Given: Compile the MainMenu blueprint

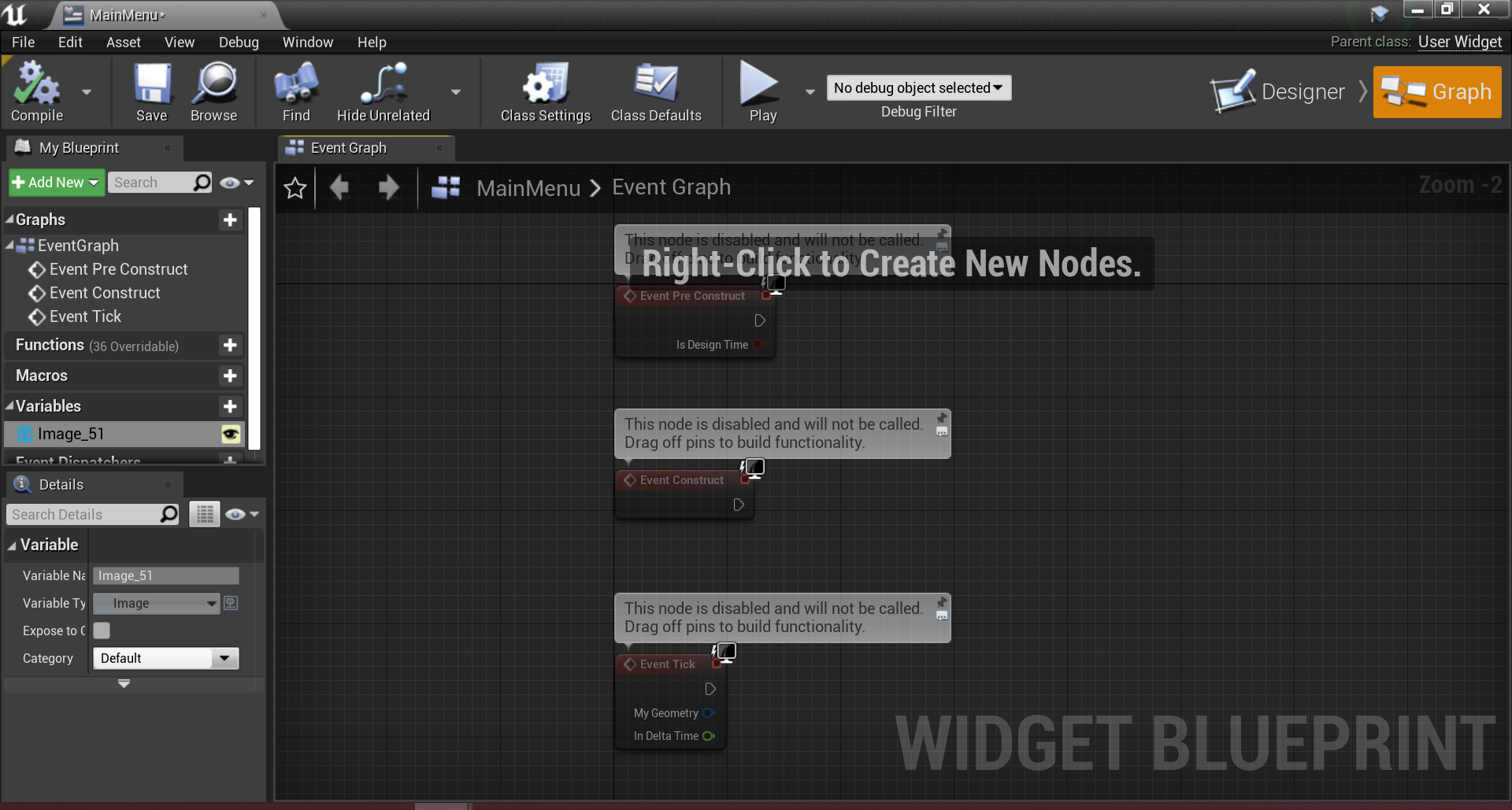Looking at the screenshot, I should coord(36,93).
